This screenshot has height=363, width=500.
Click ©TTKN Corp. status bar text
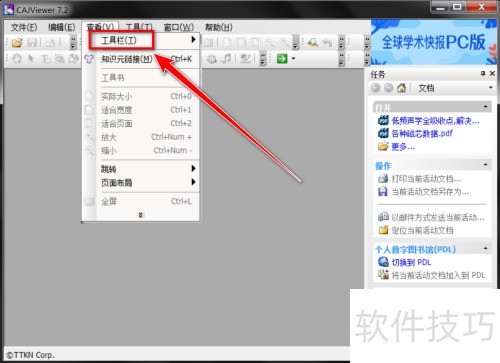(x=30, y=355)
